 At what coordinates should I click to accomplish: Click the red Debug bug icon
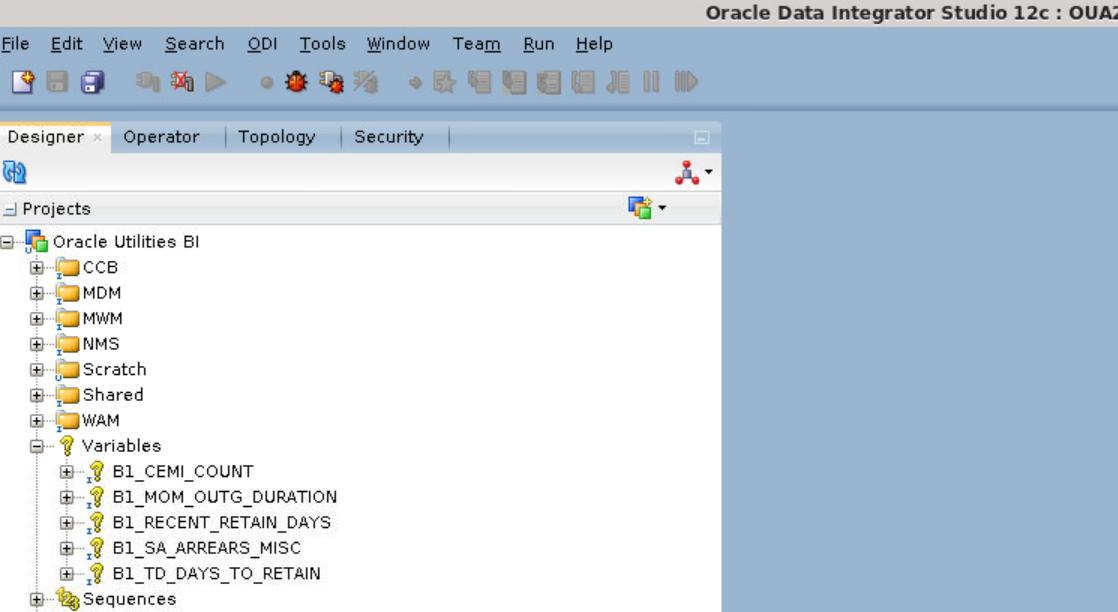[x=296, y=82]
